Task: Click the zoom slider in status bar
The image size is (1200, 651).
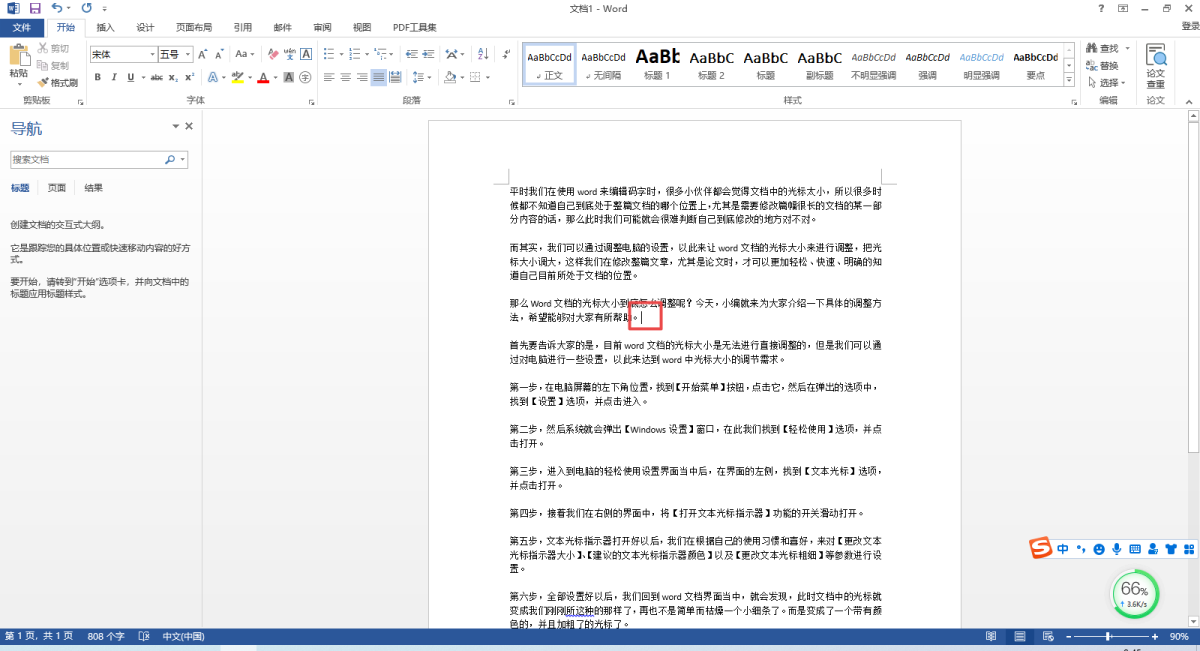Action: (x=1107, y=636)
